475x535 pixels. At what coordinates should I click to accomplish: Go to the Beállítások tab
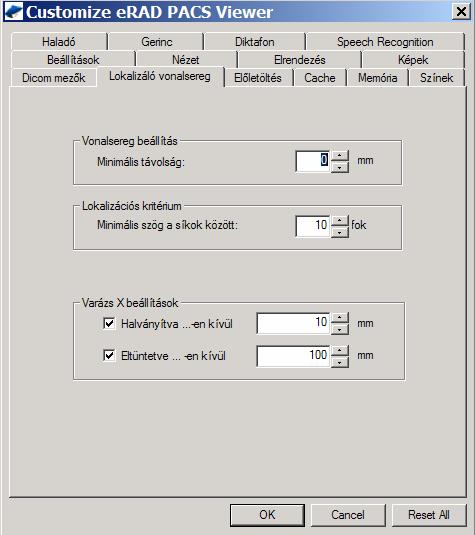73,60
